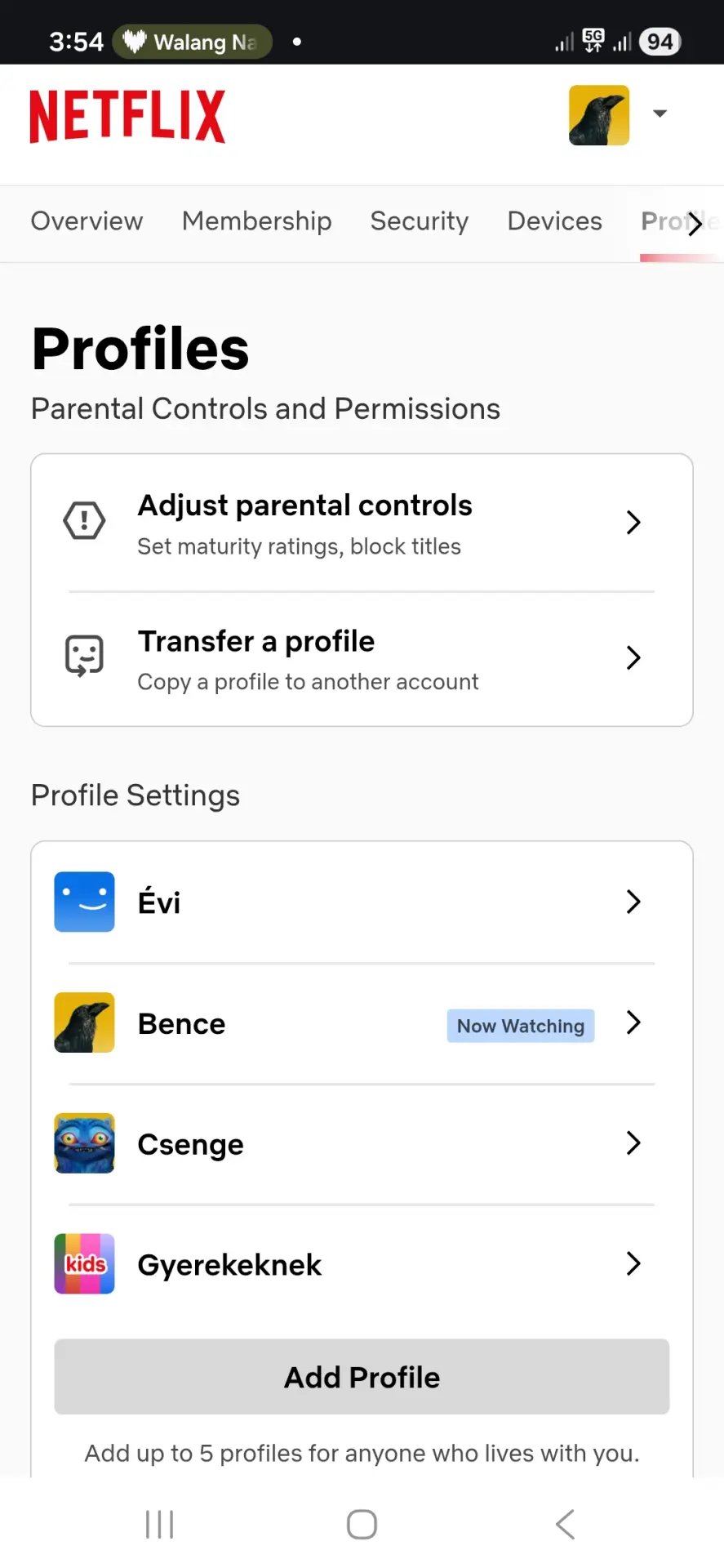Click the Transfer a profile face icon

point(84,657)
